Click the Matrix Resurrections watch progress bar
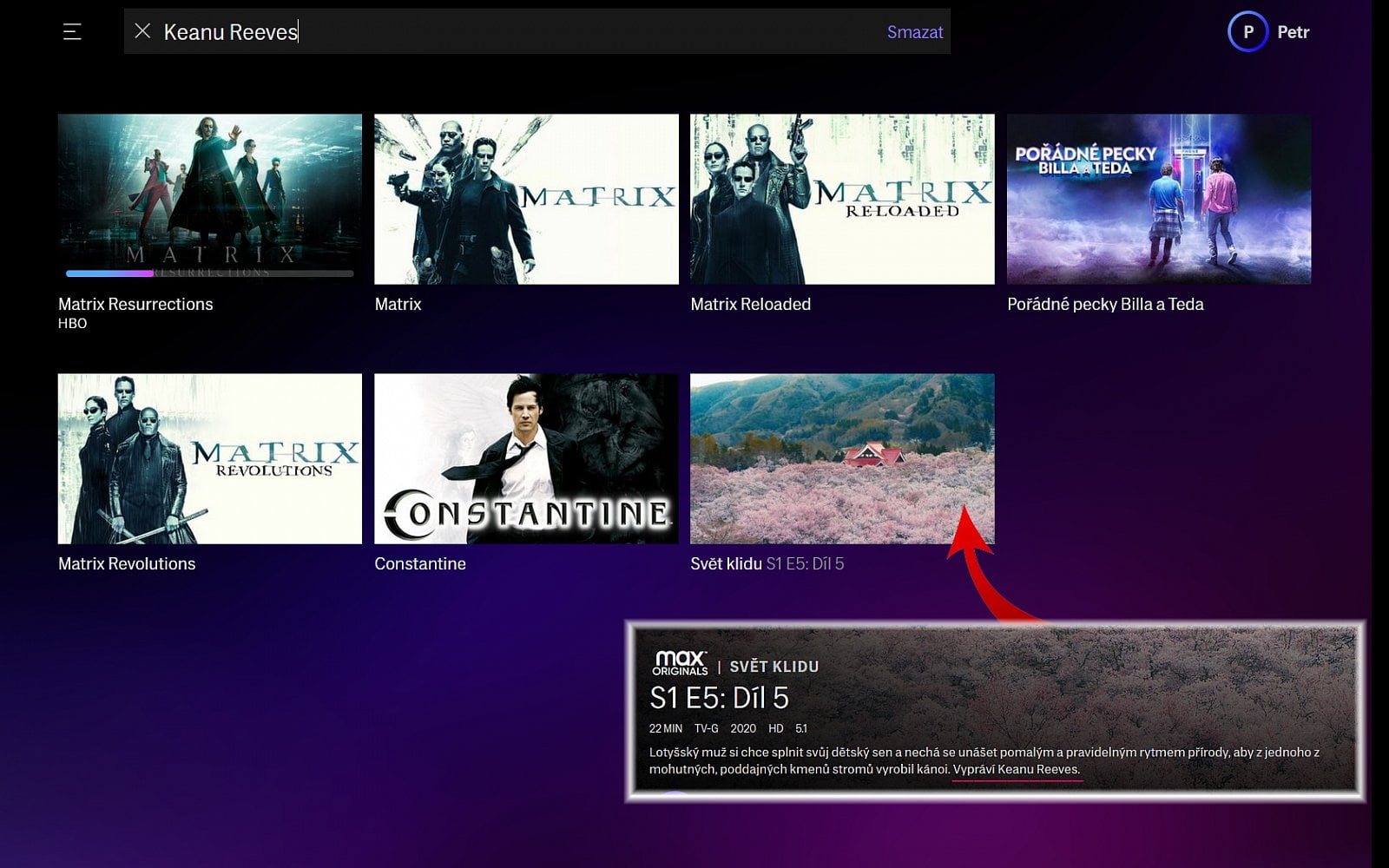1389x868 pixels. (210, 273)
